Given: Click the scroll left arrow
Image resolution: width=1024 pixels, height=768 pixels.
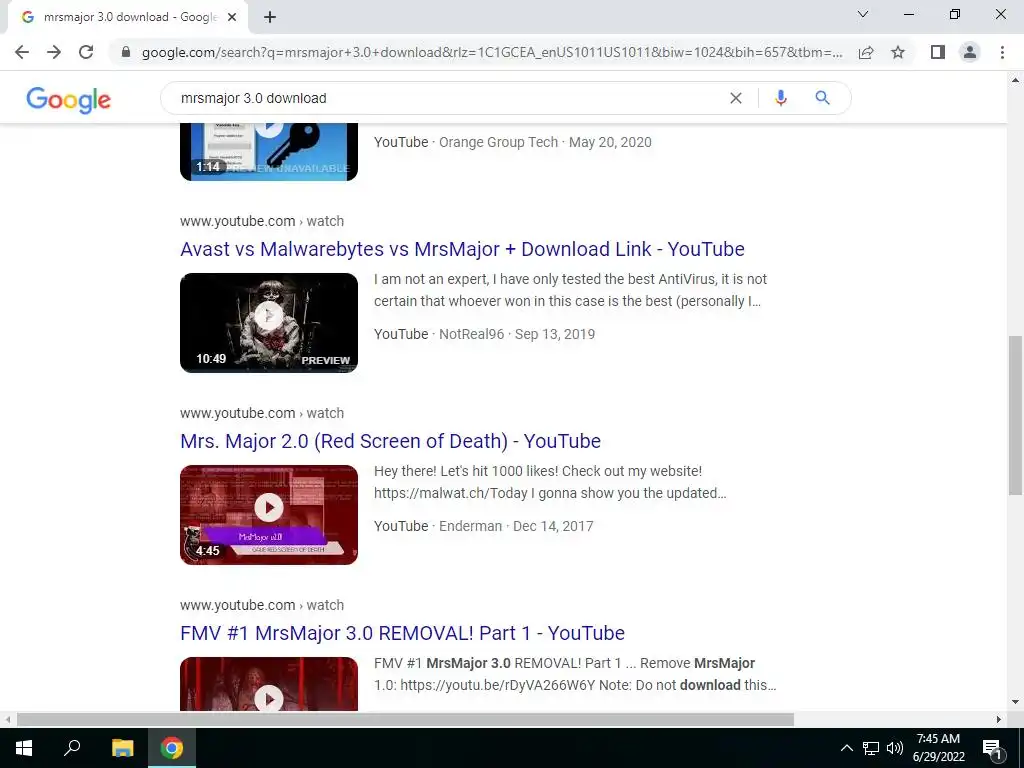Looking at the screenshot, I should tap(8, 720).
